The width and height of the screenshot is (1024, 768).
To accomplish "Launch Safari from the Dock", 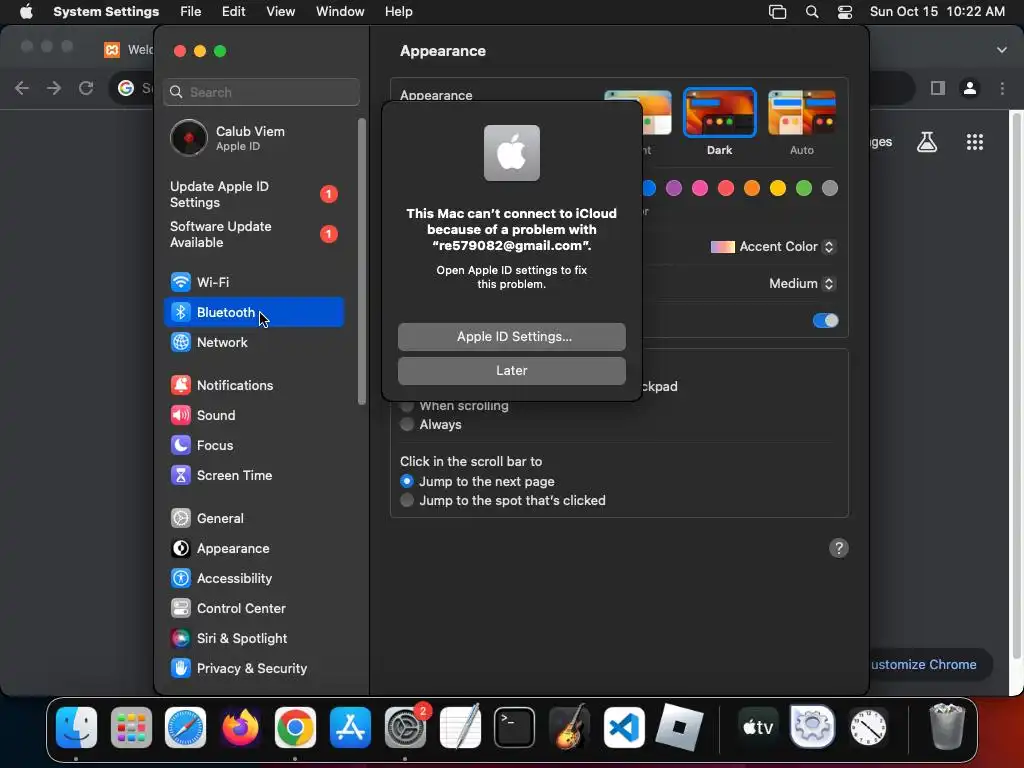I will [185, 728].
